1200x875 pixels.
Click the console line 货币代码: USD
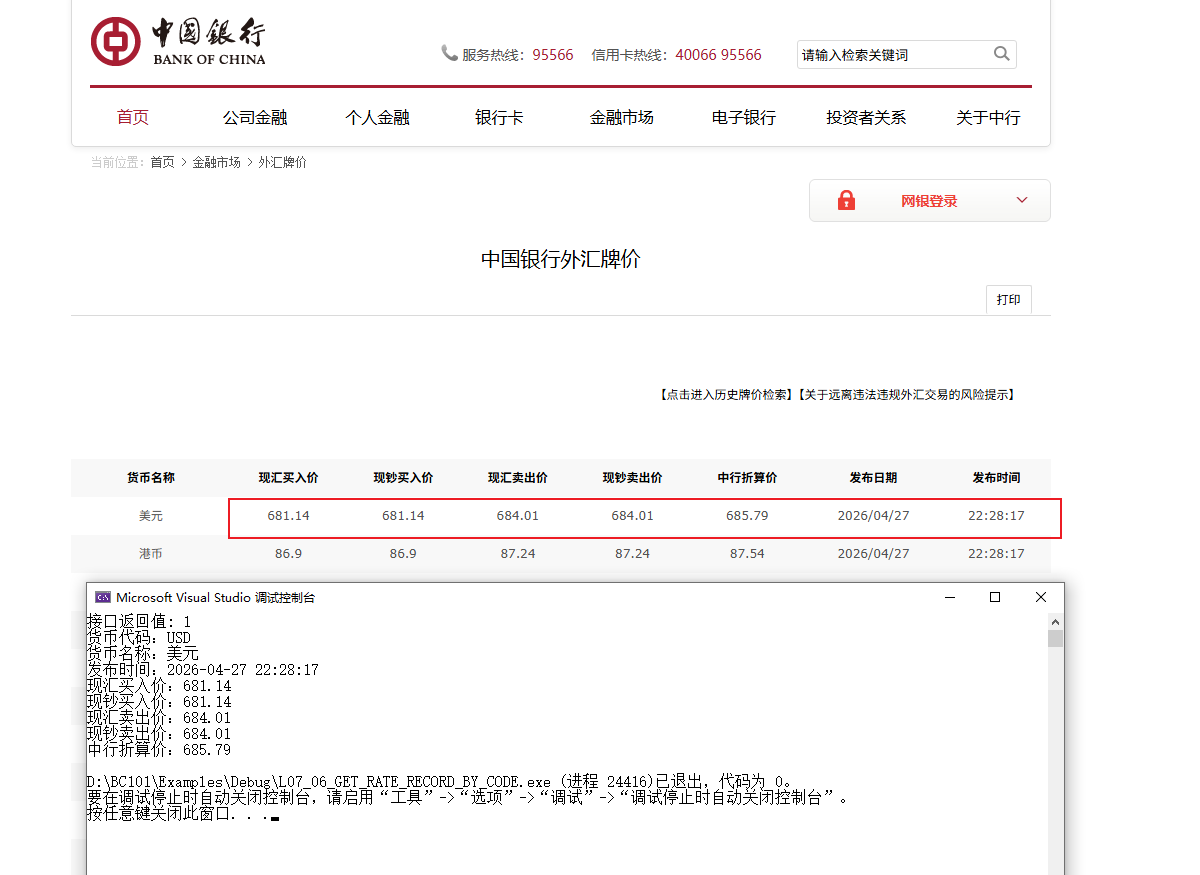[139, 638]
